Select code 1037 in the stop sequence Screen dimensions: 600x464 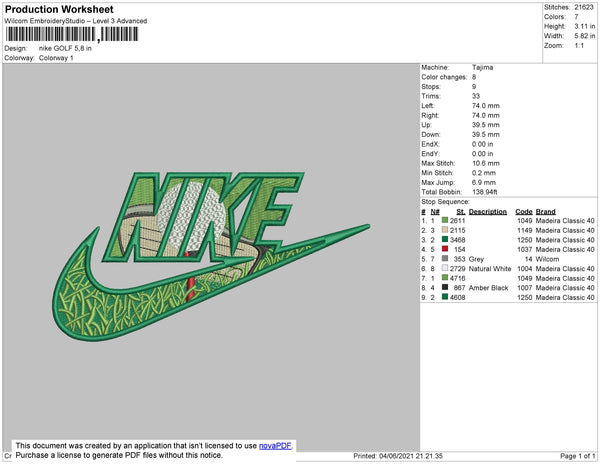tap(524, 249)
